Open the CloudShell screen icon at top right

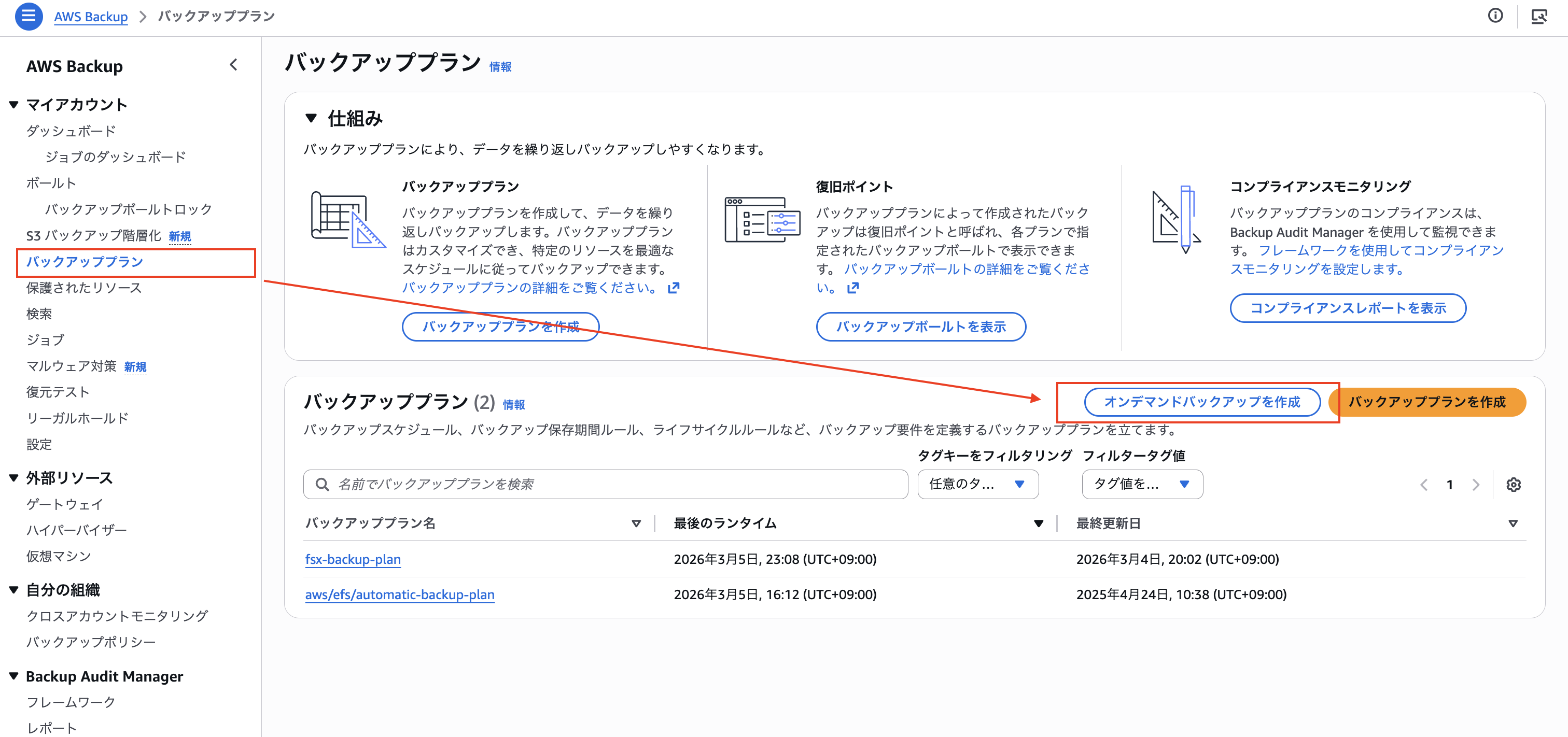[x=1539, y=17]
